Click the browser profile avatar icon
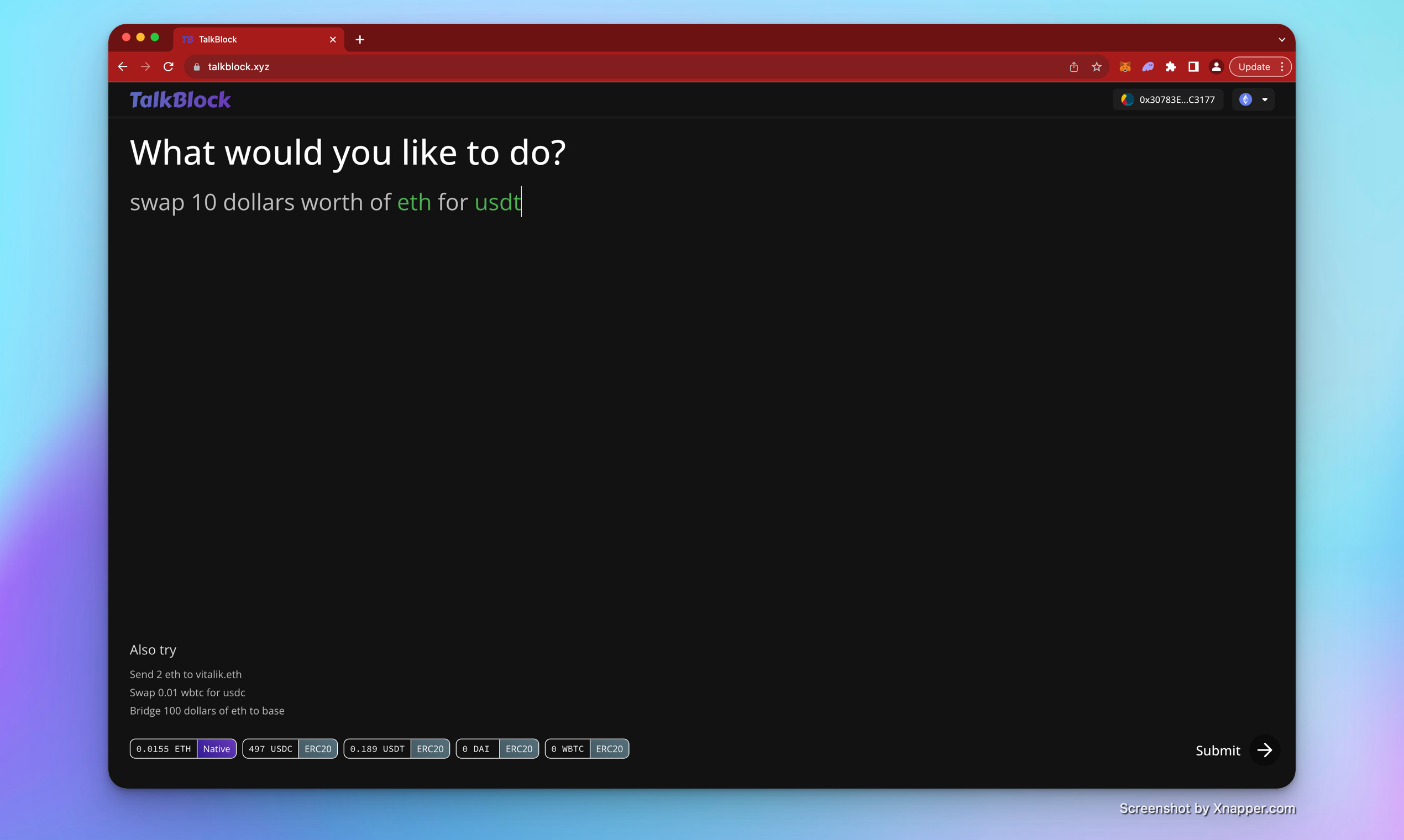Image resolution: width=1404 pixels, height=840 pixels. [x=1216, y=66]
